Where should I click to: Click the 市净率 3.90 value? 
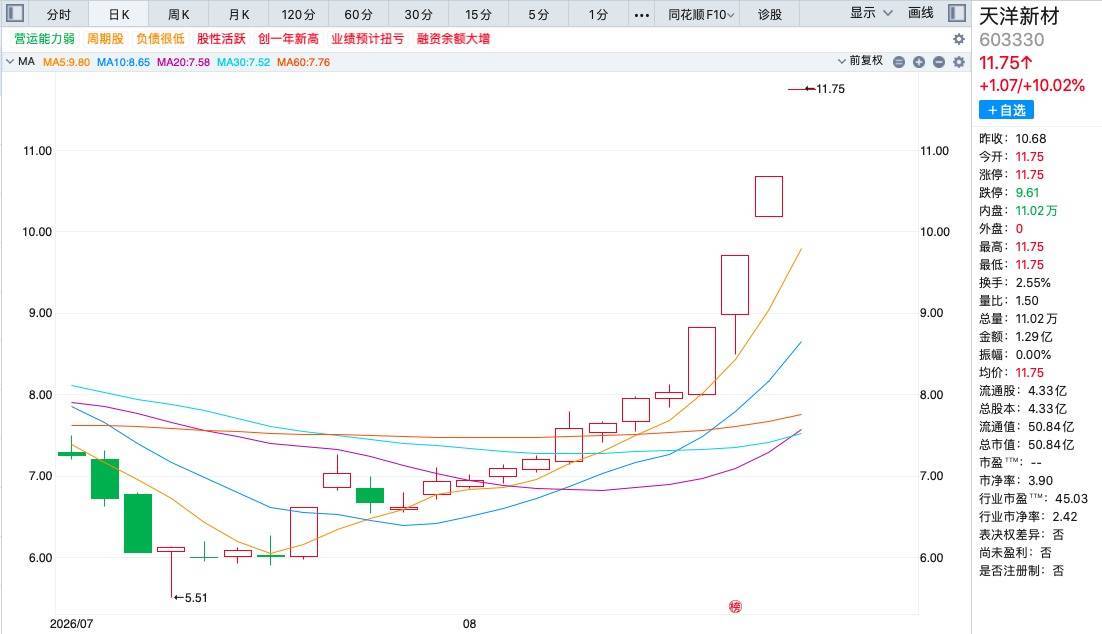click(1040, 481)
